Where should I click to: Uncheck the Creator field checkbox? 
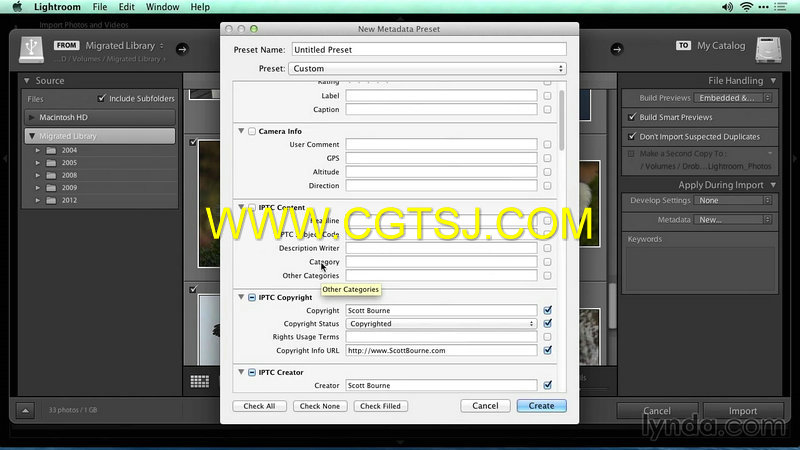(x=547, y=385)
